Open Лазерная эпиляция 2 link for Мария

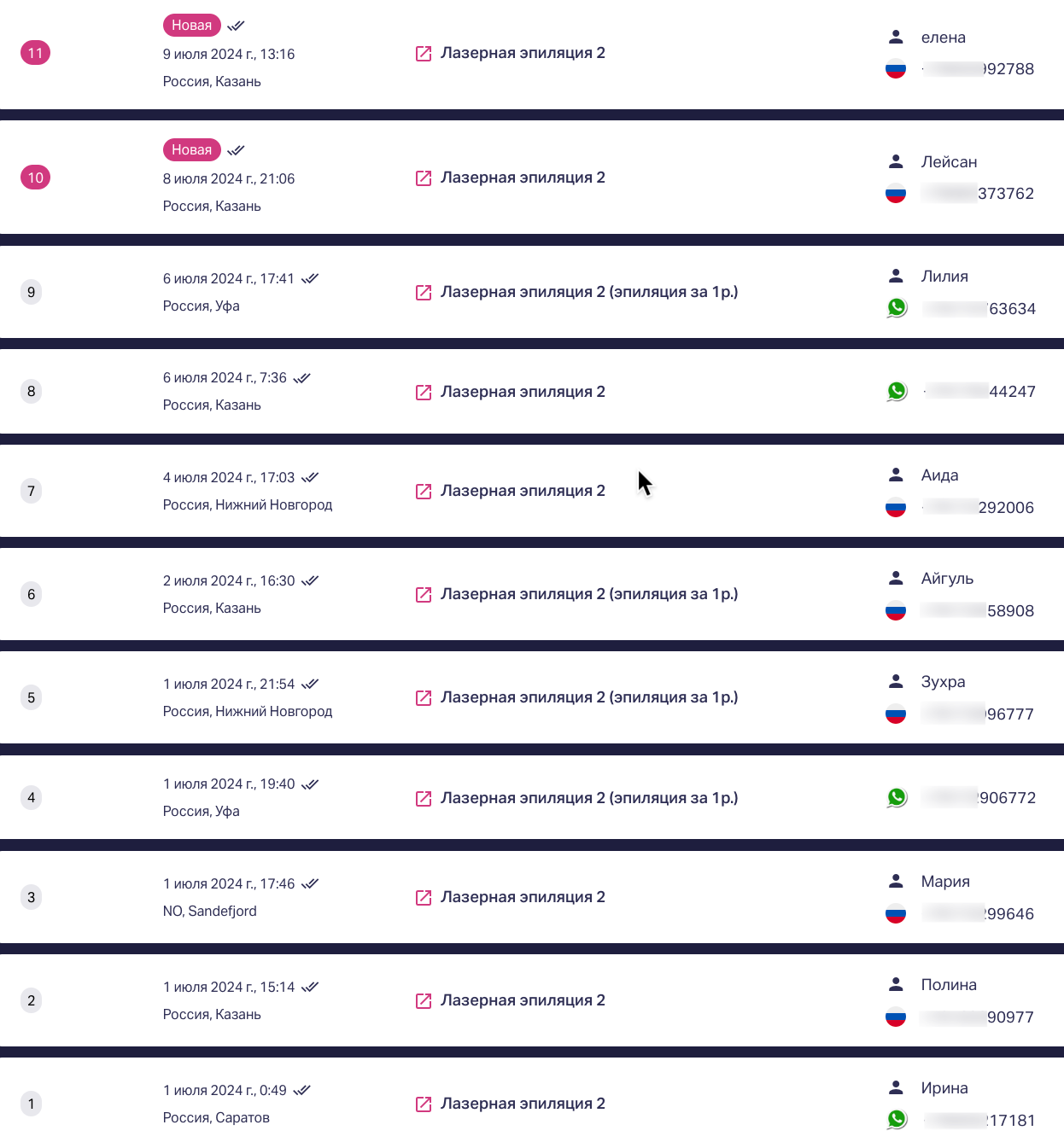pyautogui.click(x=523, y=897)
